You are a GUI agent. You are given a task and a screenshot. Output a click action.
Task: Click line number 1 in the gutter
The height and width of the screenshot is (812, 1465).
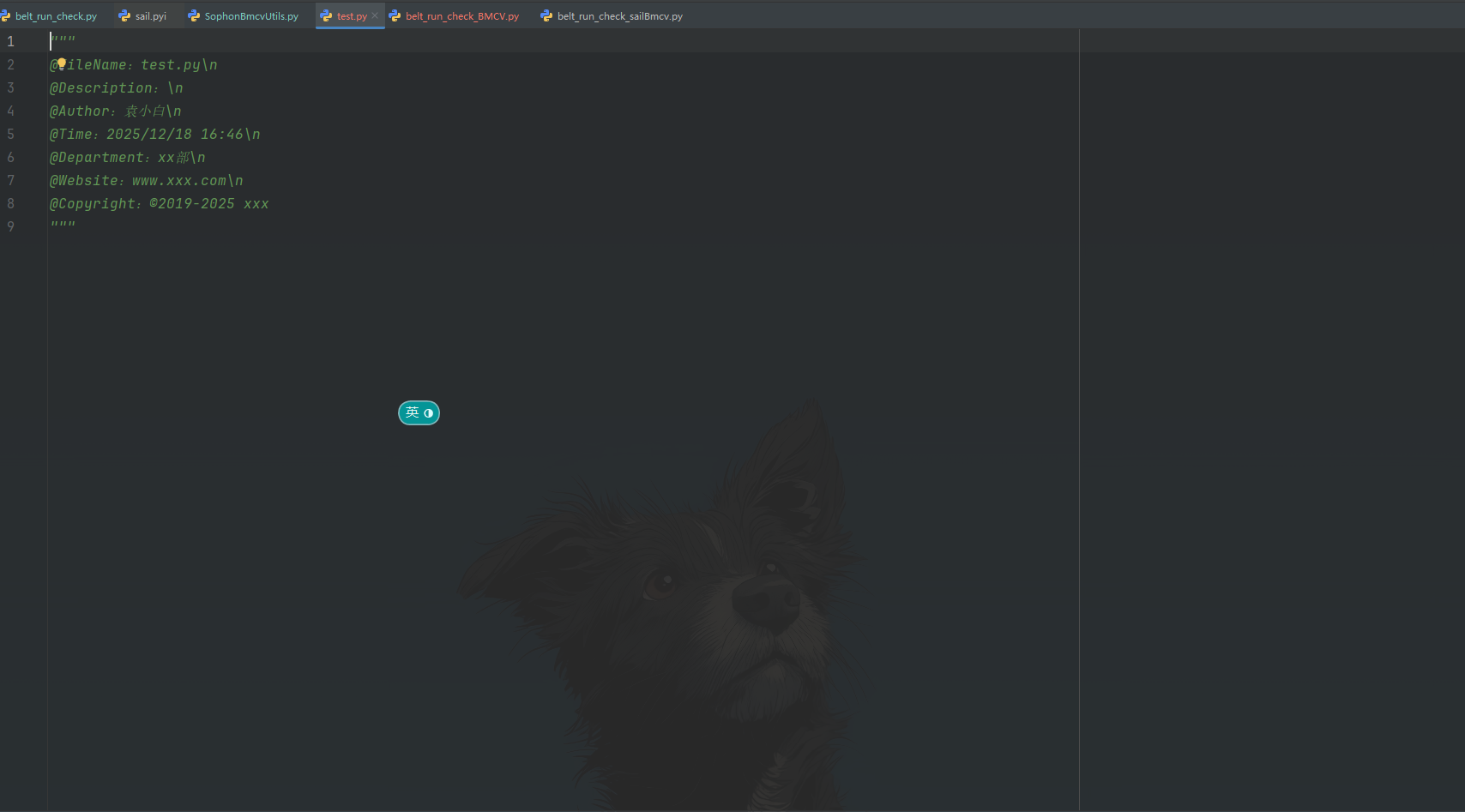(10, 41)
